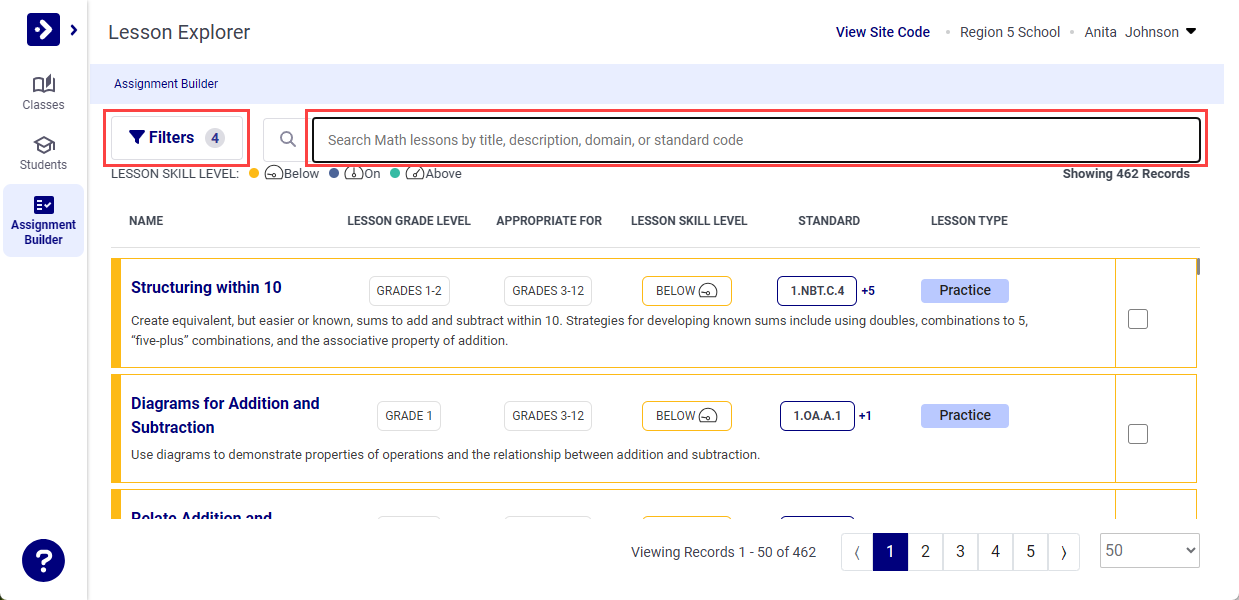Check the checkbox for Structuring within 10
Viewport: 1239px width, 600px height.
1137,318
